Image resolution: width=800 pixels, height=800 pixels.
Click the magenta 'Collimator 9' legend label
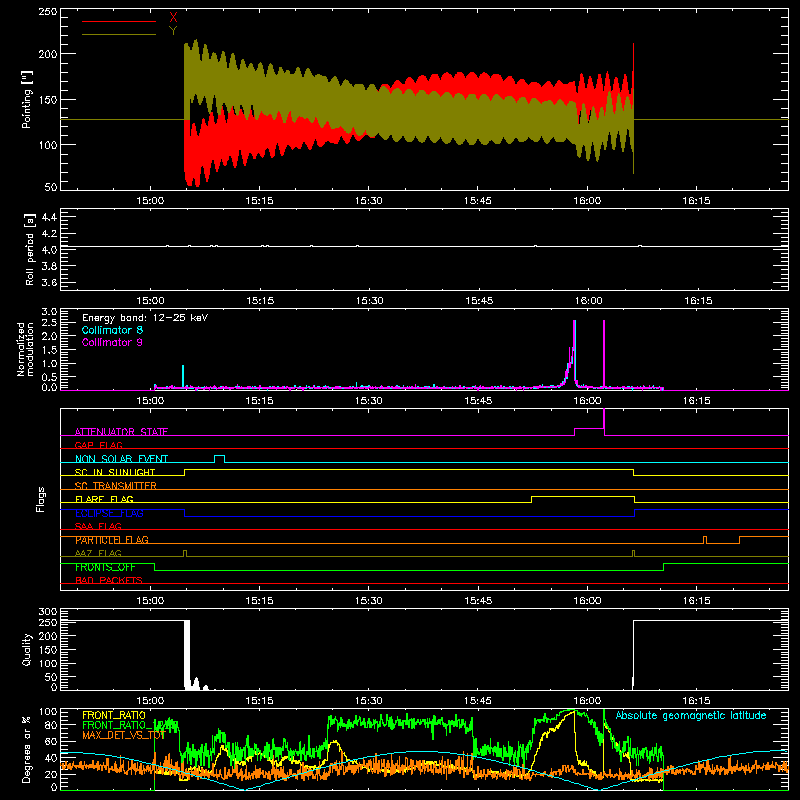click(x=112, y=342)
